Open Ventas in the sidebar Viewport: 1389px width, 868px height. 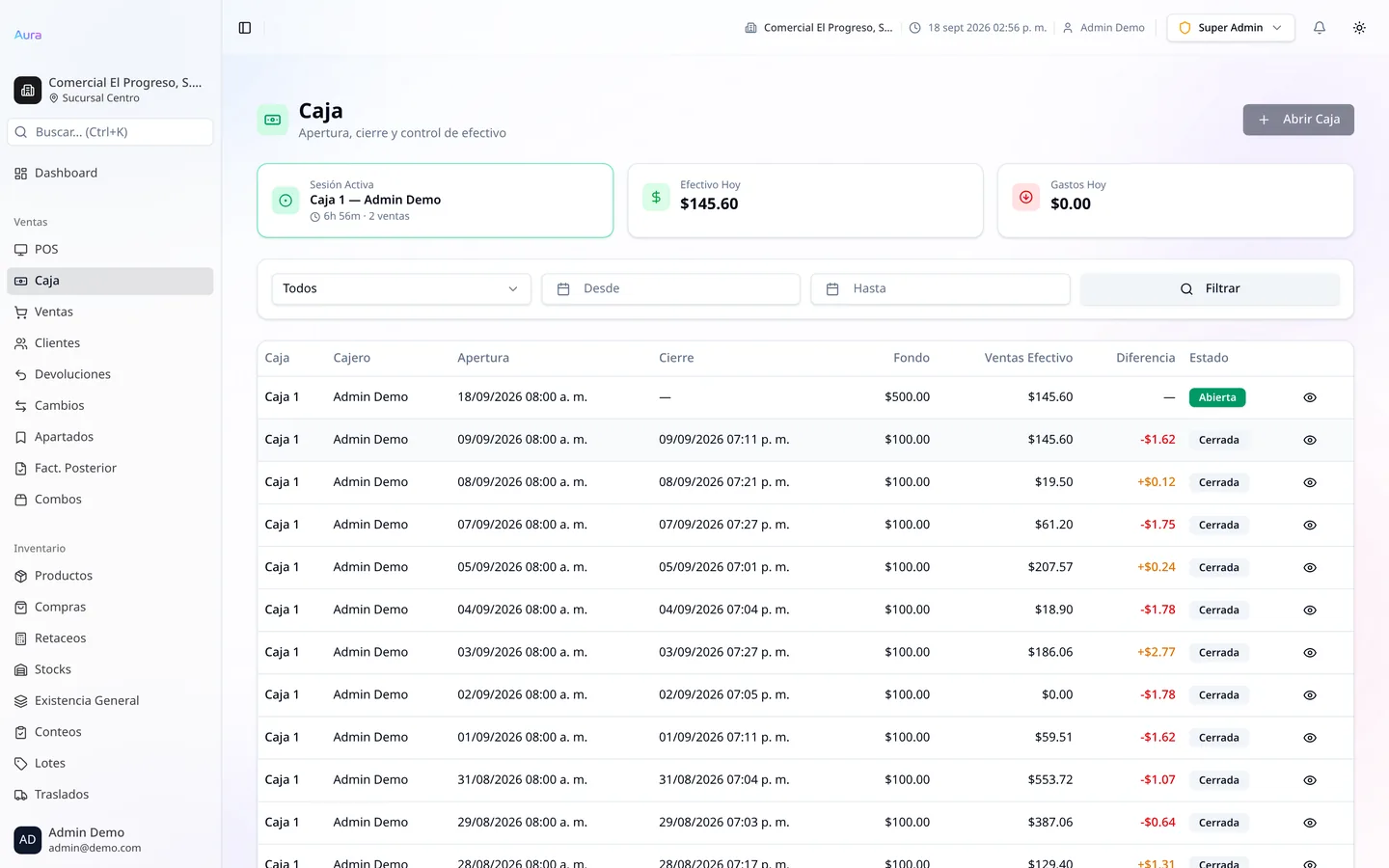[110, 312]
